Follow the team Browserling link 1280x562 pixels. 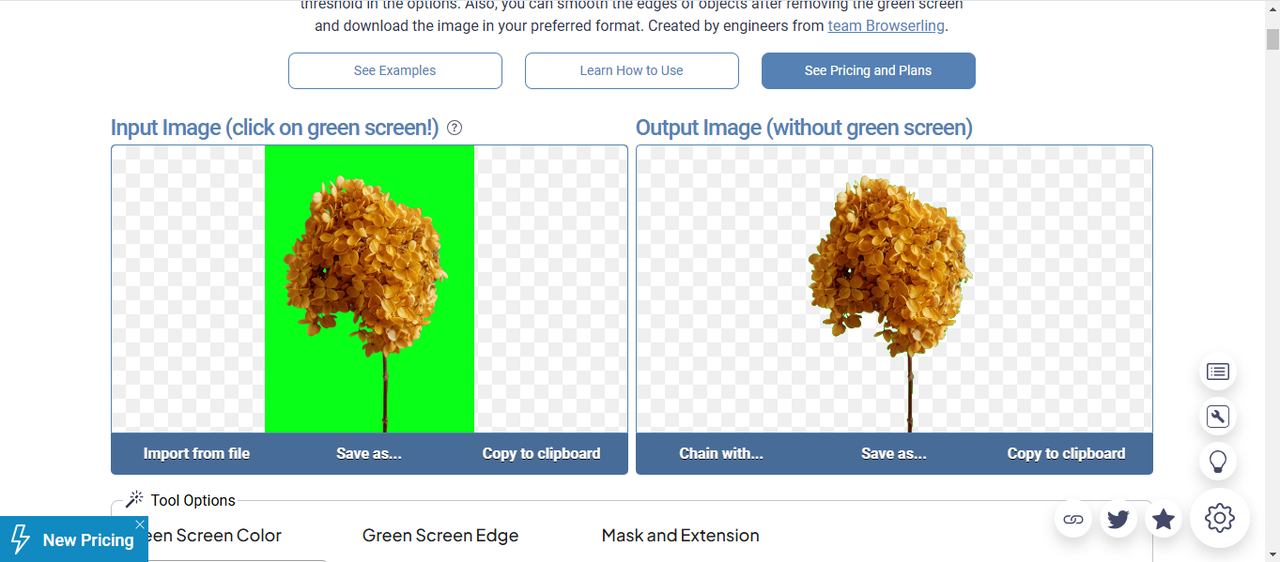pyautogui.click(x=886, y=26)
